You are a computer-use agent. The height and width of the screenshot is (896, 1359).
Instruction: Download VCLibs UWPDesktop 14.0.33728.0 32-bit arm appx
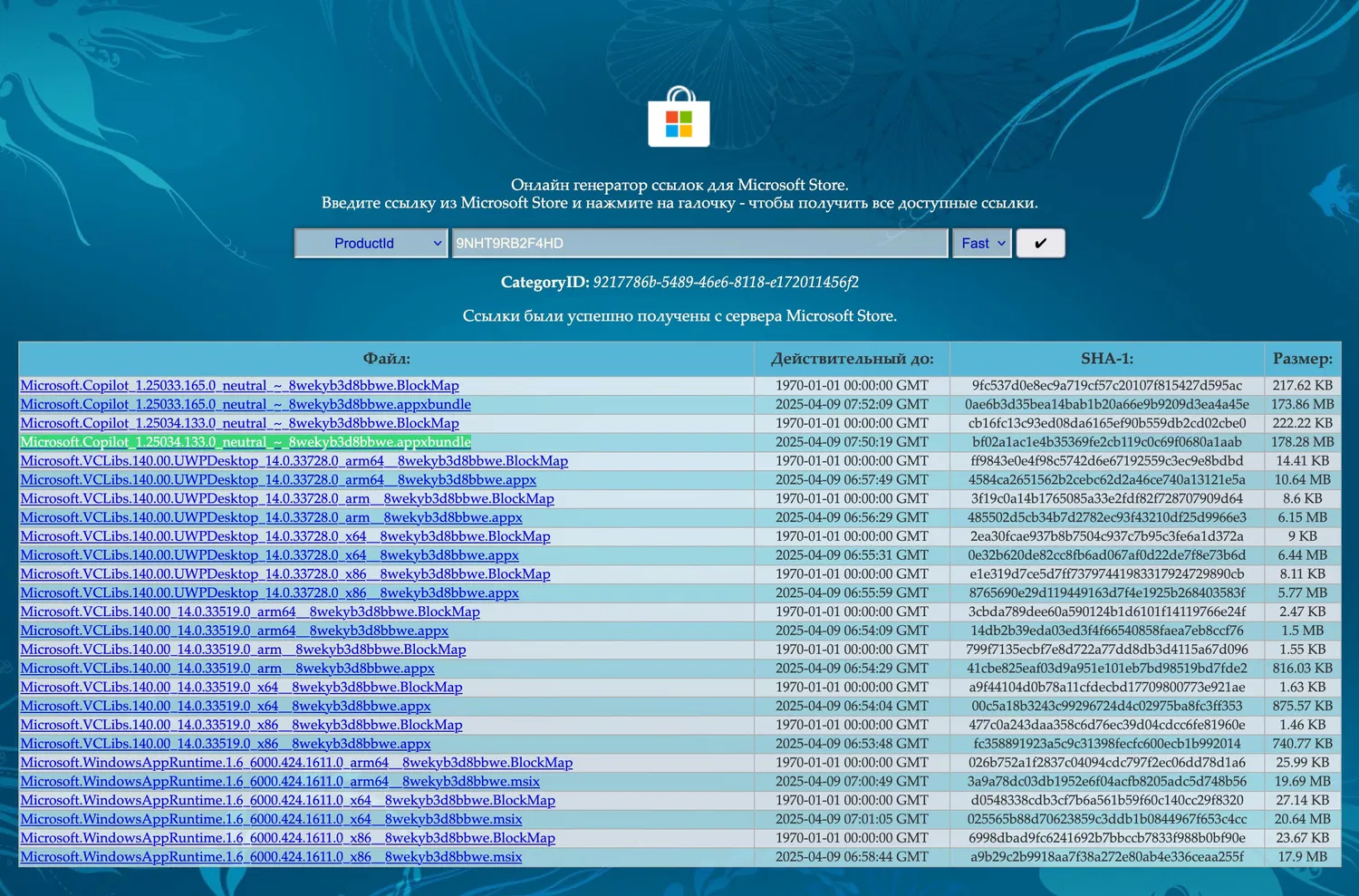tap(272, 517)
